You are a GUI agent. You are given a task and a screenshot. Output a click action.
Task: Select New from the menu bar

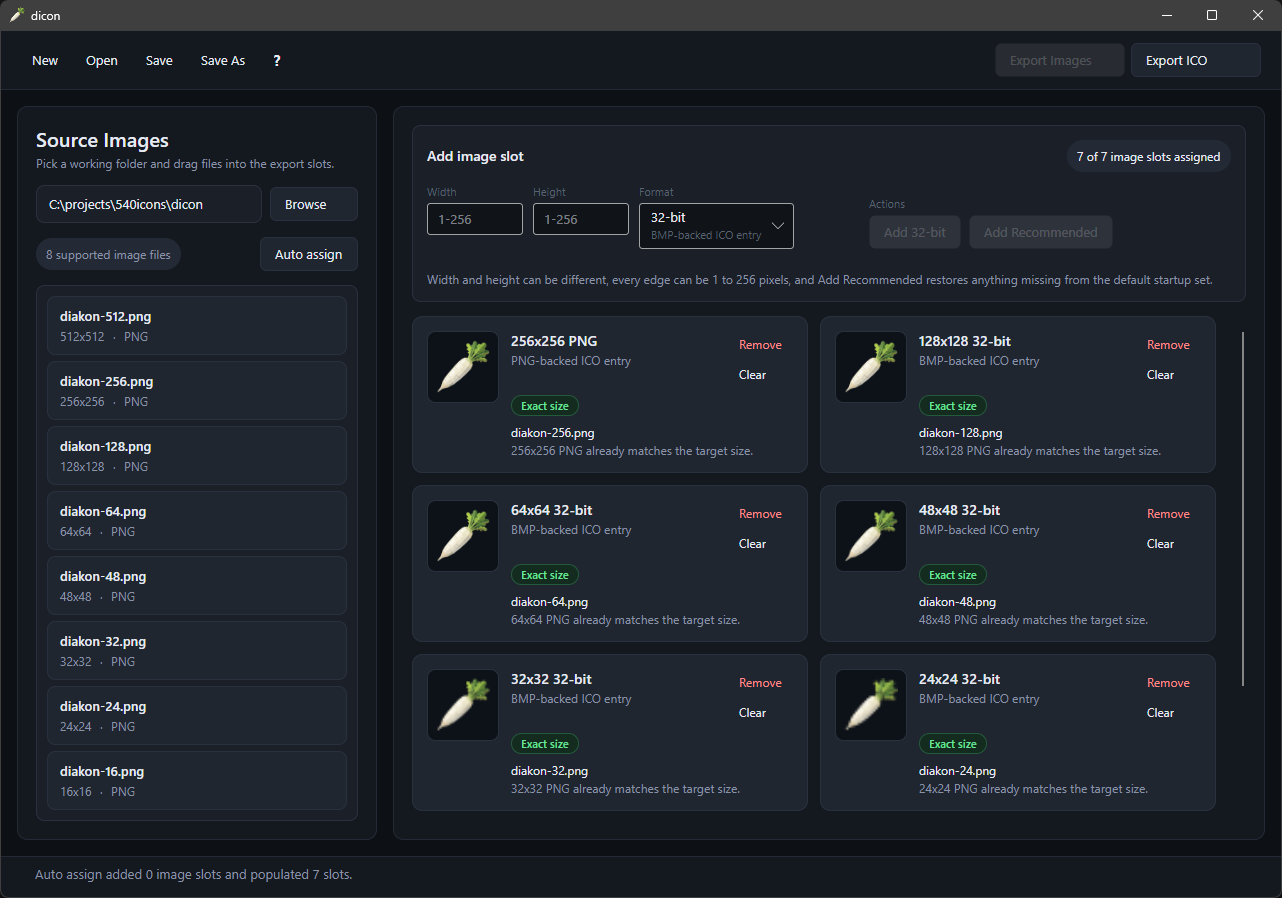pyautogui.click(x=44, y=60)
